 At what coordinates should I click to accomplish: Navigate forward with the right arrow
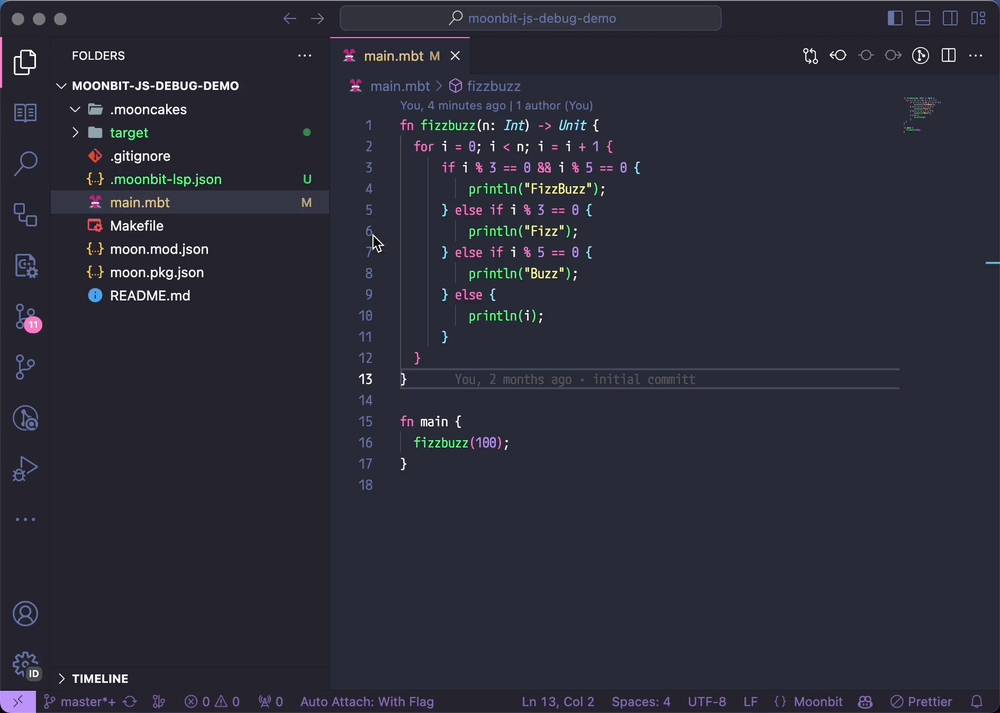[x=318, y=18]
